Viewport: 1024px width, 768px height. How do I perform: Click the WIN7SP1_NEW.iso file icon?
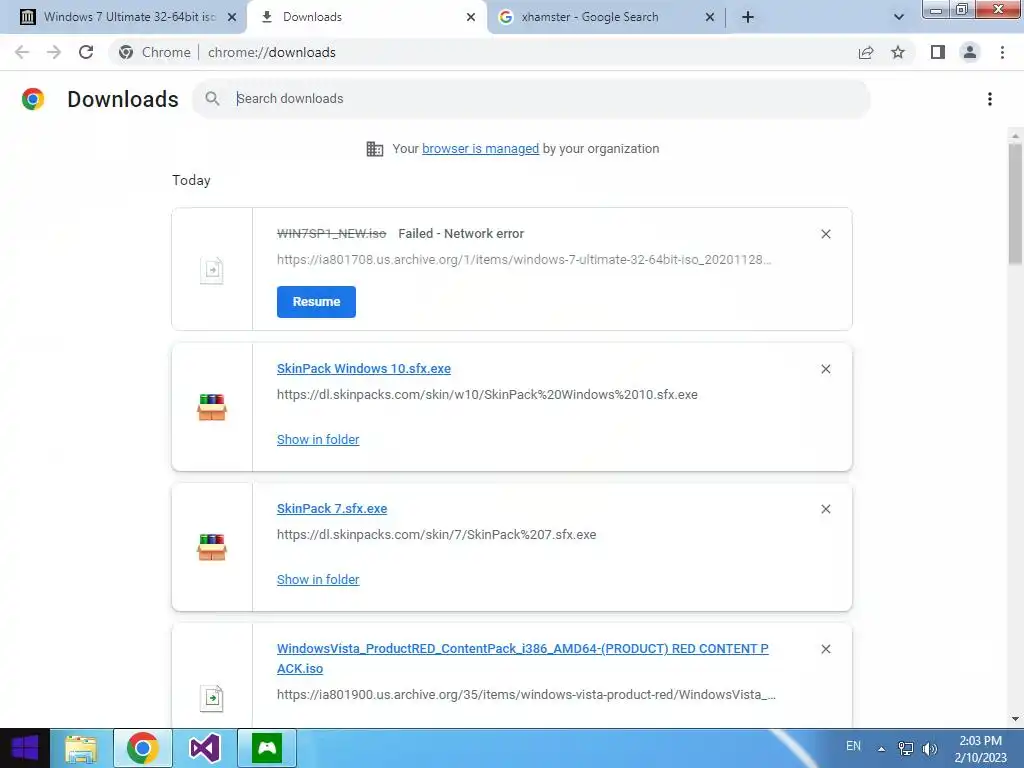(212, 270)
